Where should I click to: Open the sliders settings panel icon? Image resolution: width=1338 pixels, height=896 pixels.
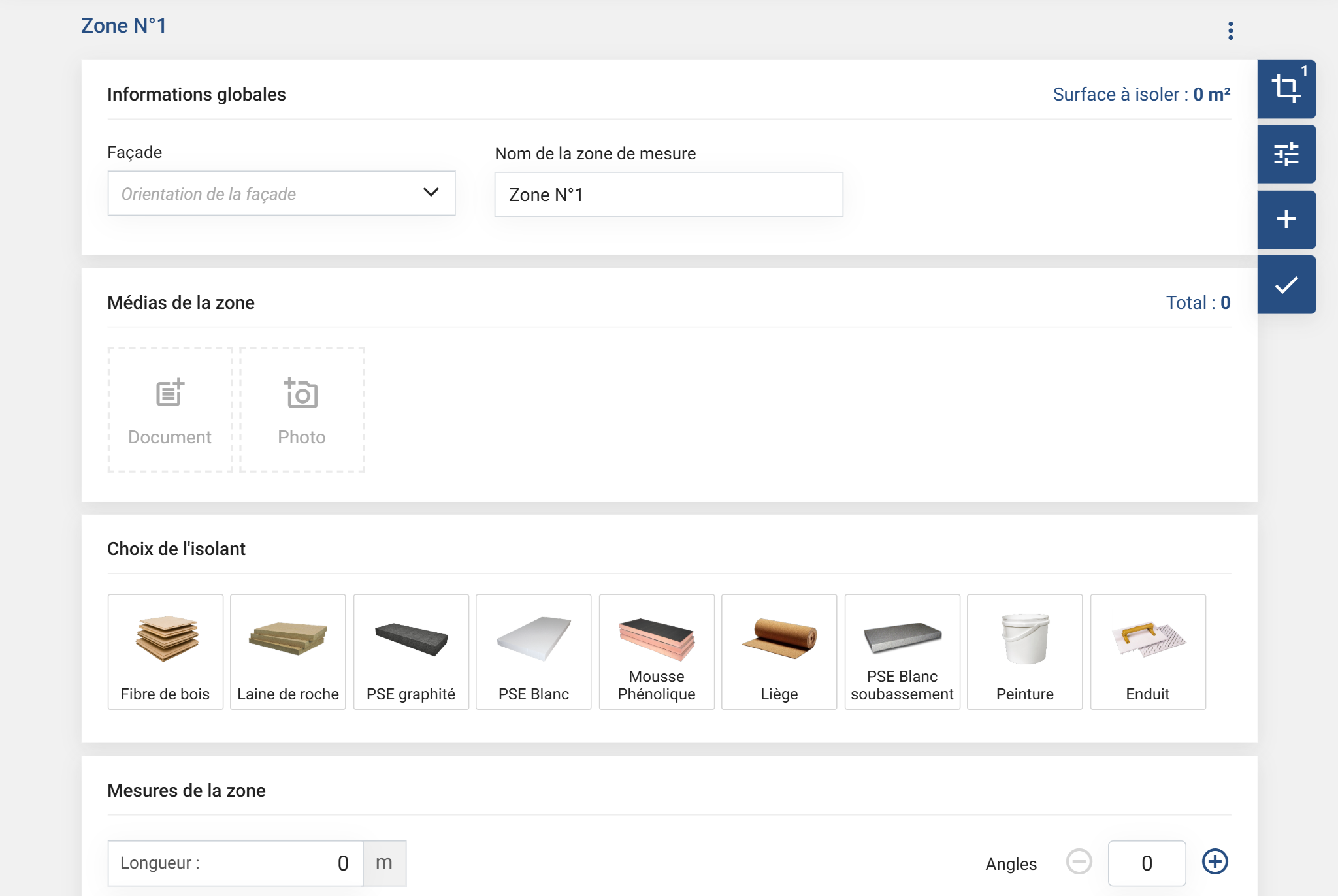pyautogui.click(x=1286, y=154)
